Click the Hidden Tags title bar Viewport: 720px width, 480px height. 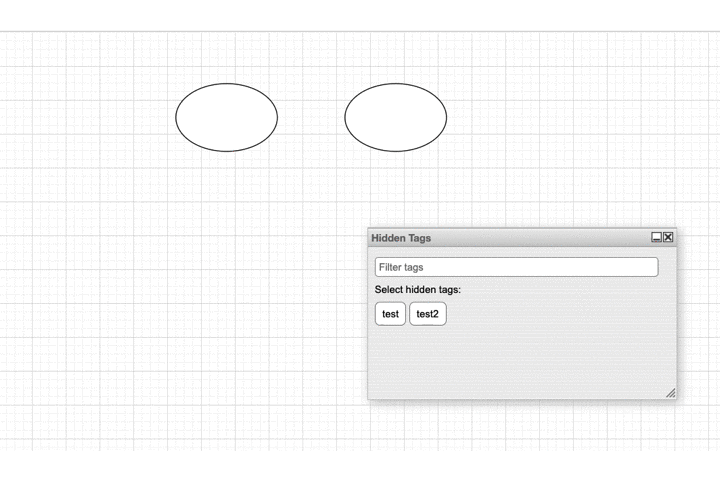pyautogui.click(x=522, y=237)
